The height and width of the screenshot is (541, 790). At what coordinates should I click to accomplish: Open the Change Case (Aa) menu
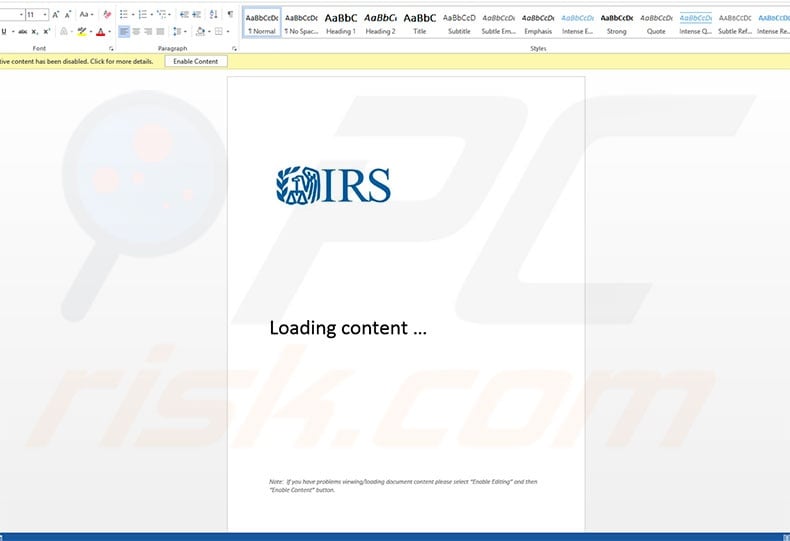point(86,15)
